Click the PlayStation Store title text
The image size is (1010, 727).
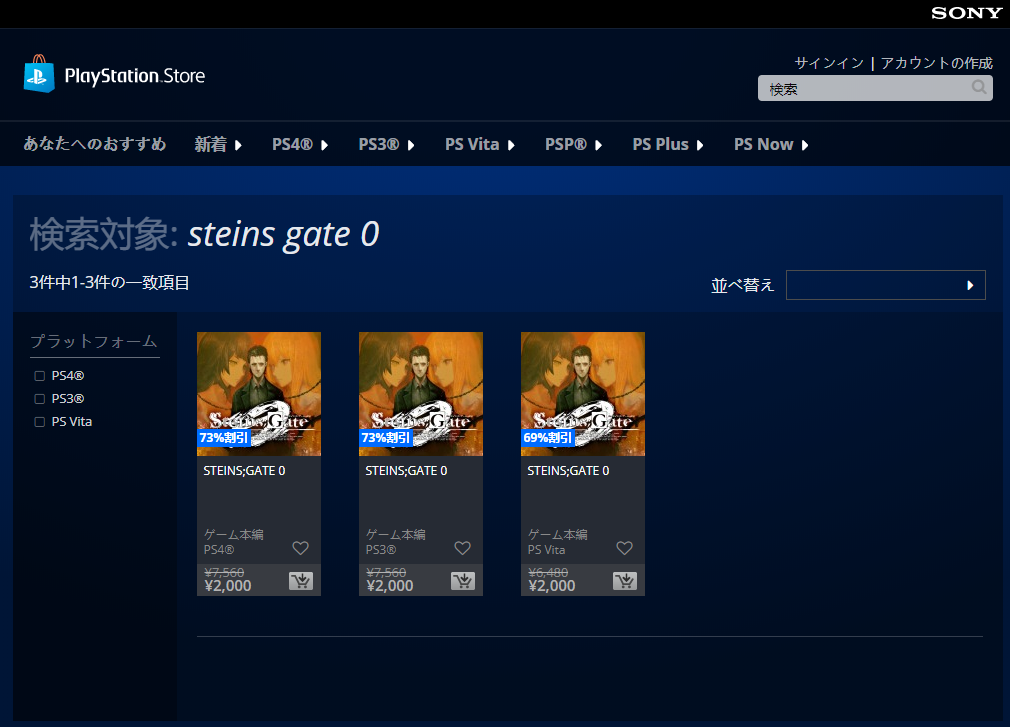pos(135,76)
